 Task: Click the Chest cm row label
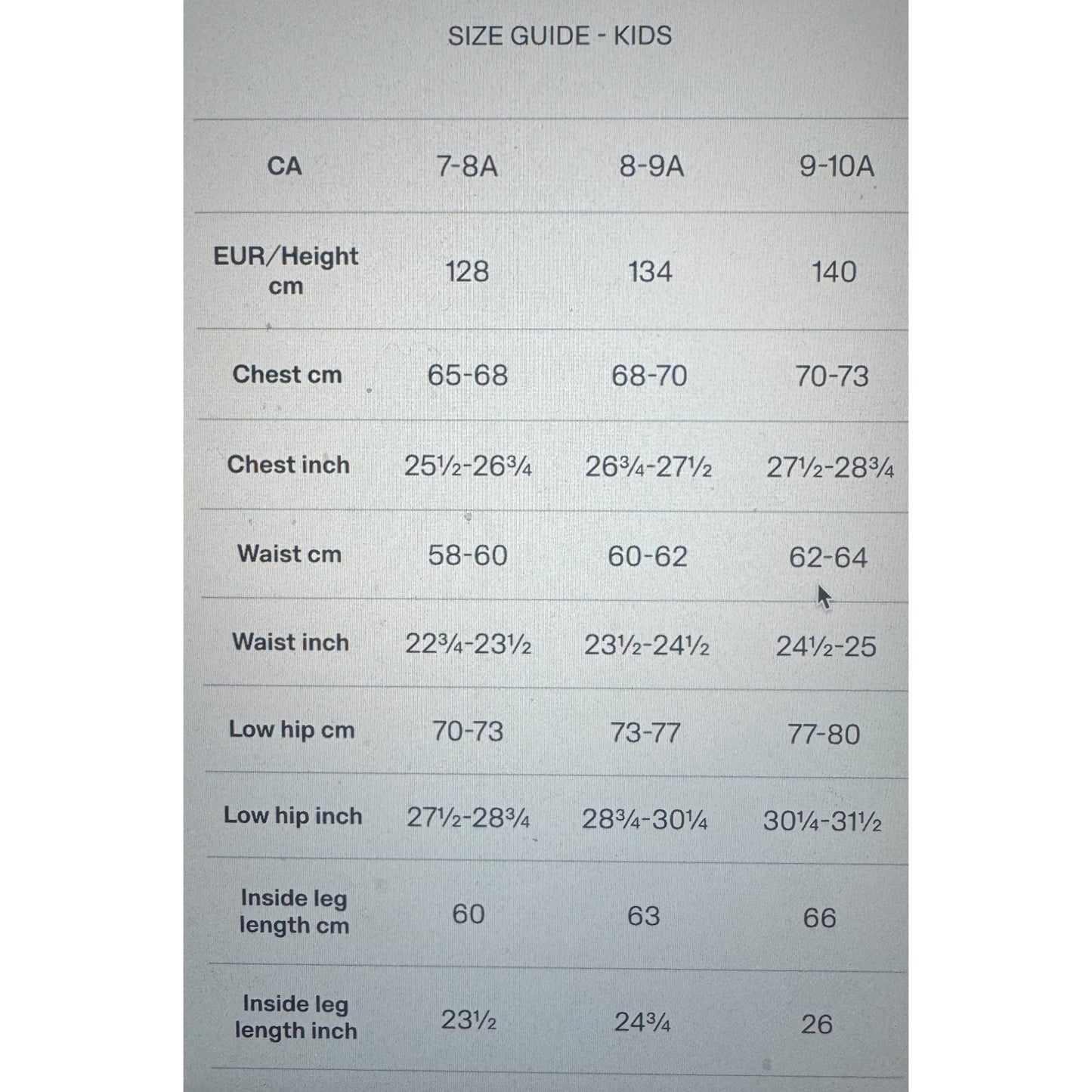point(287,374)
